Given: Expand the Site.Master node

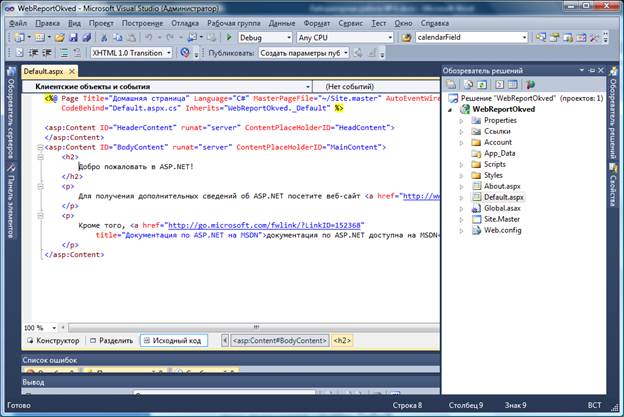Looking at the screenshot, I should [x=461, y=219].
